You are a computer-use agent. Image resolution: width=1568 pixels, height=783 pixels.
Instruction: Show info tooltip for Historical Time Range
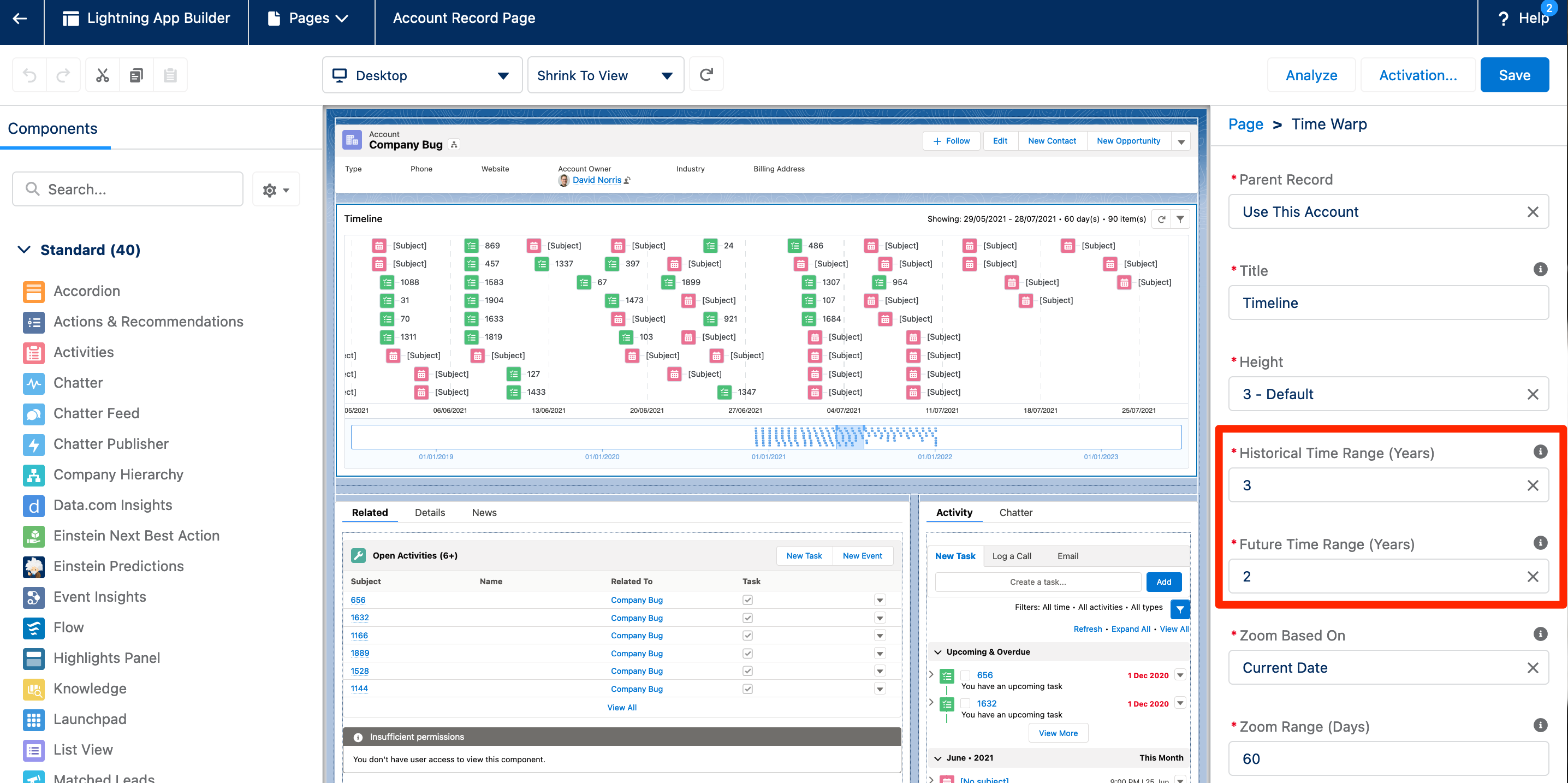click(1540, 452)
